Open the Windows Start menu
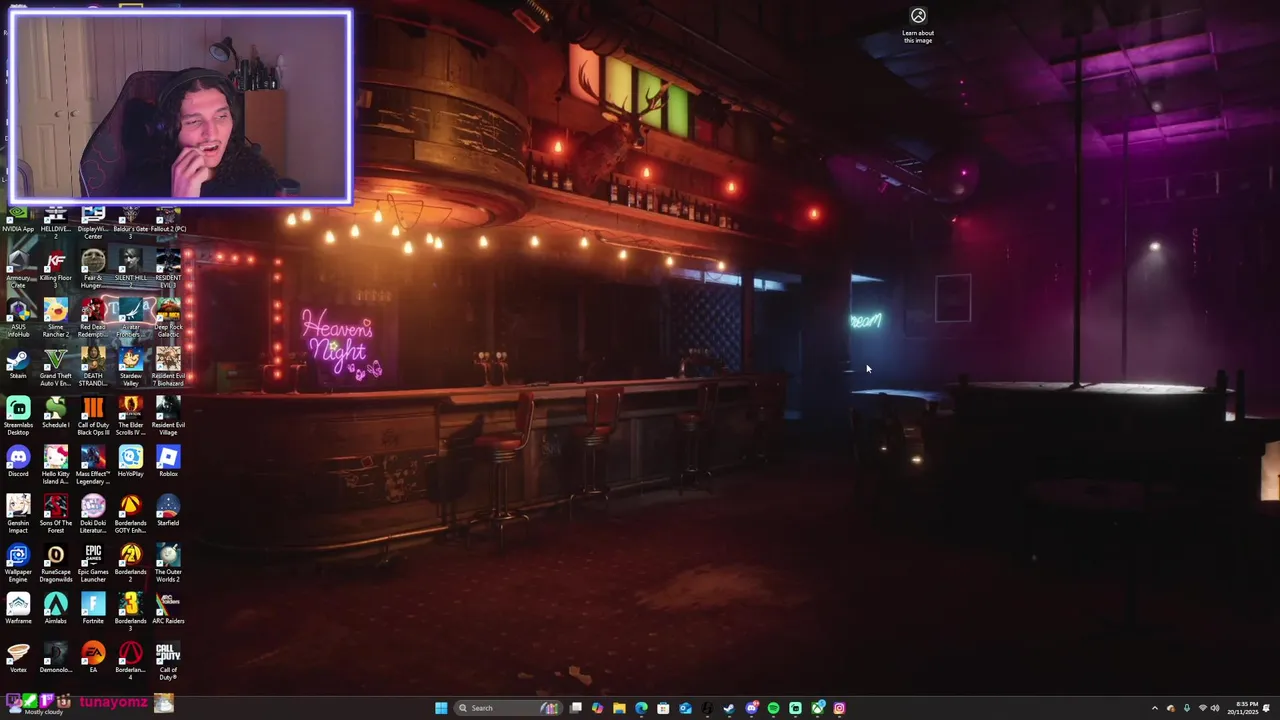1280x720 pixels. (x=441, y=708)
